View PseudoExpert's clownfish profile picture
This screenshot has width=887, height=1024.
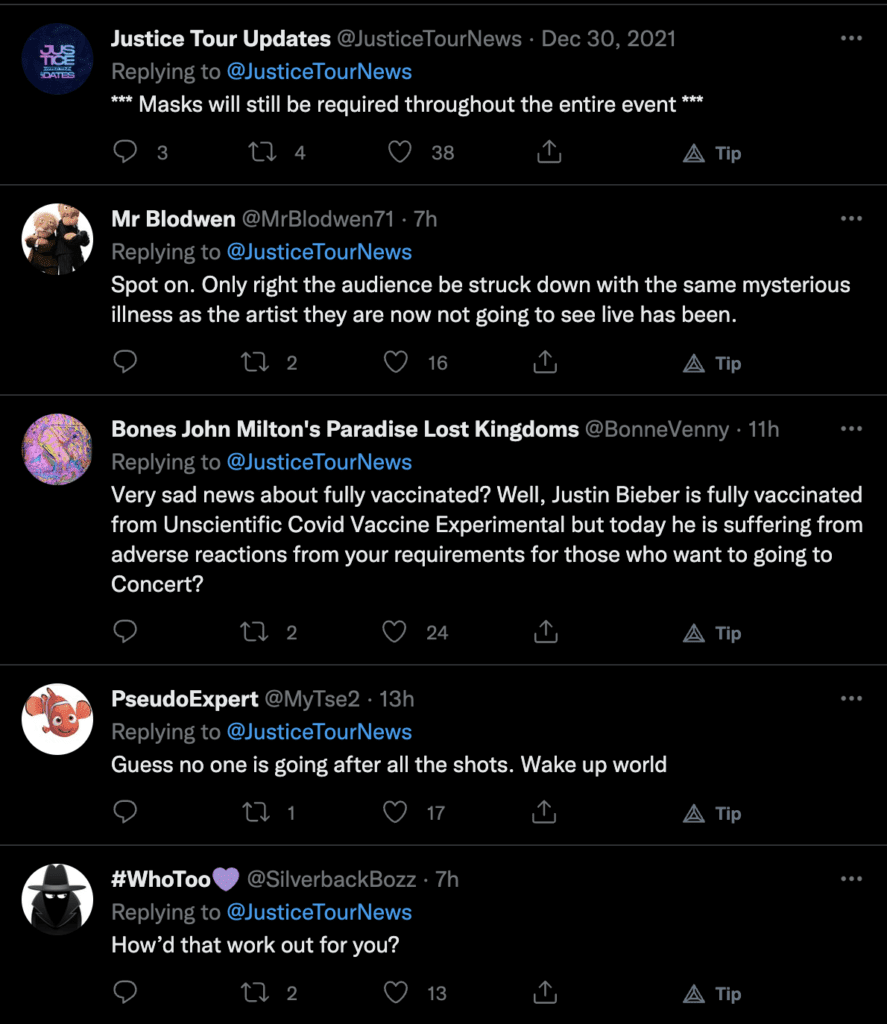(57, 719)
